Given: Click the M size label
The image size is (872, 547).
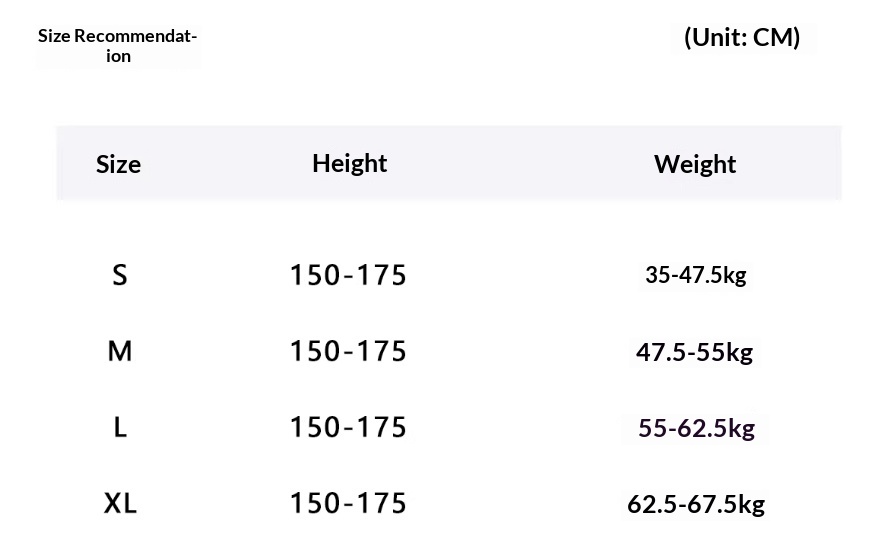Looking at the screenshot, I should pyautogui.click(x=120, y=351).
